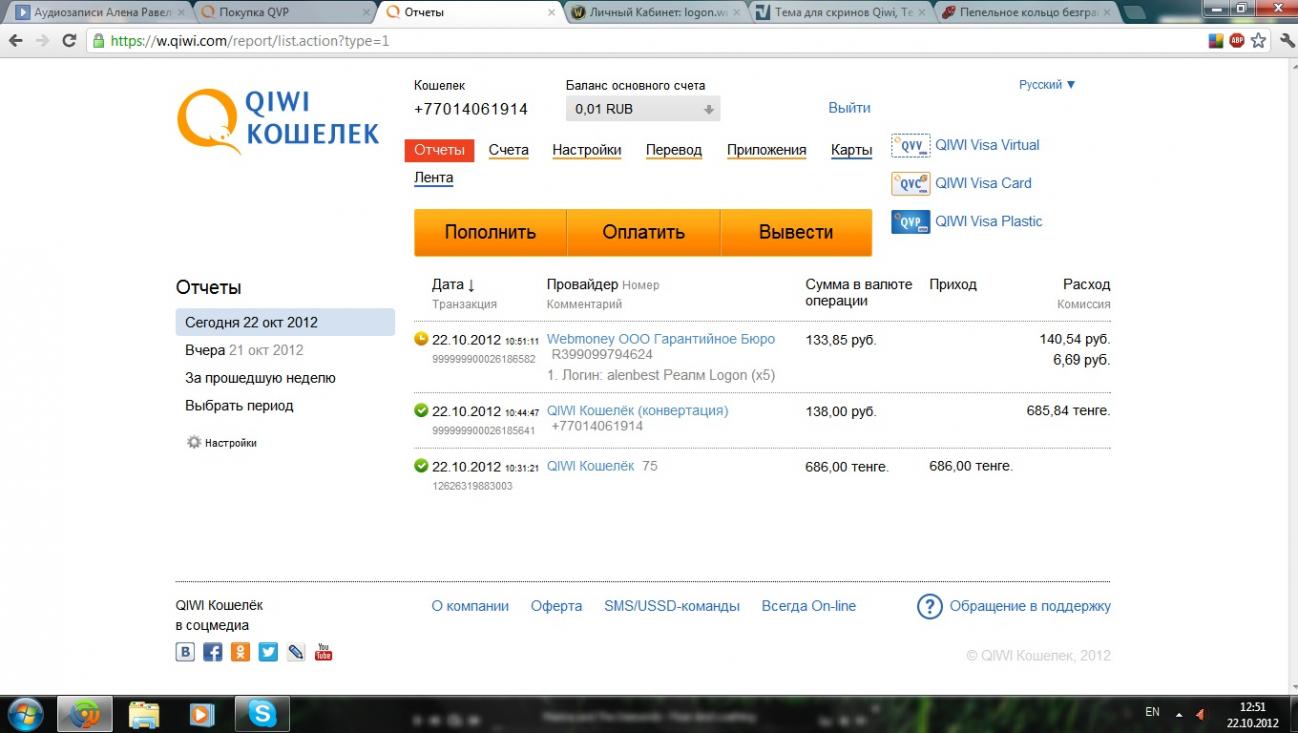Click the settings gear in reports sidebar
The height and width of the screenshot is (733, 1298).
194,442
